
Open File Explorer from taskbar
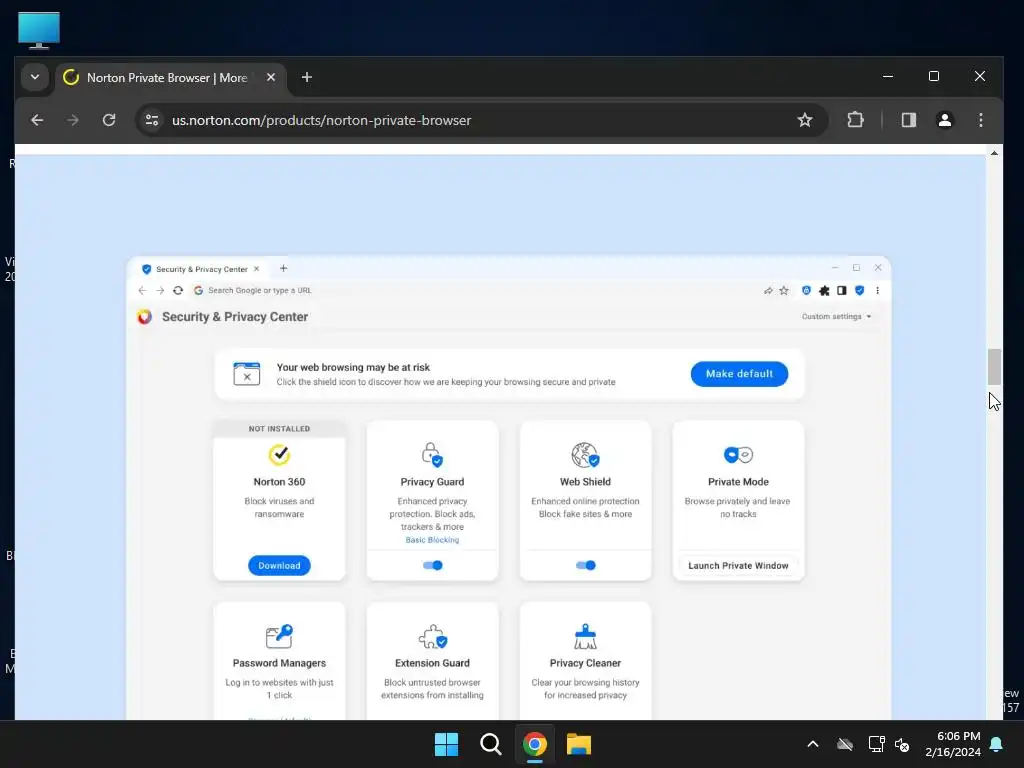[x=579, y=744]
